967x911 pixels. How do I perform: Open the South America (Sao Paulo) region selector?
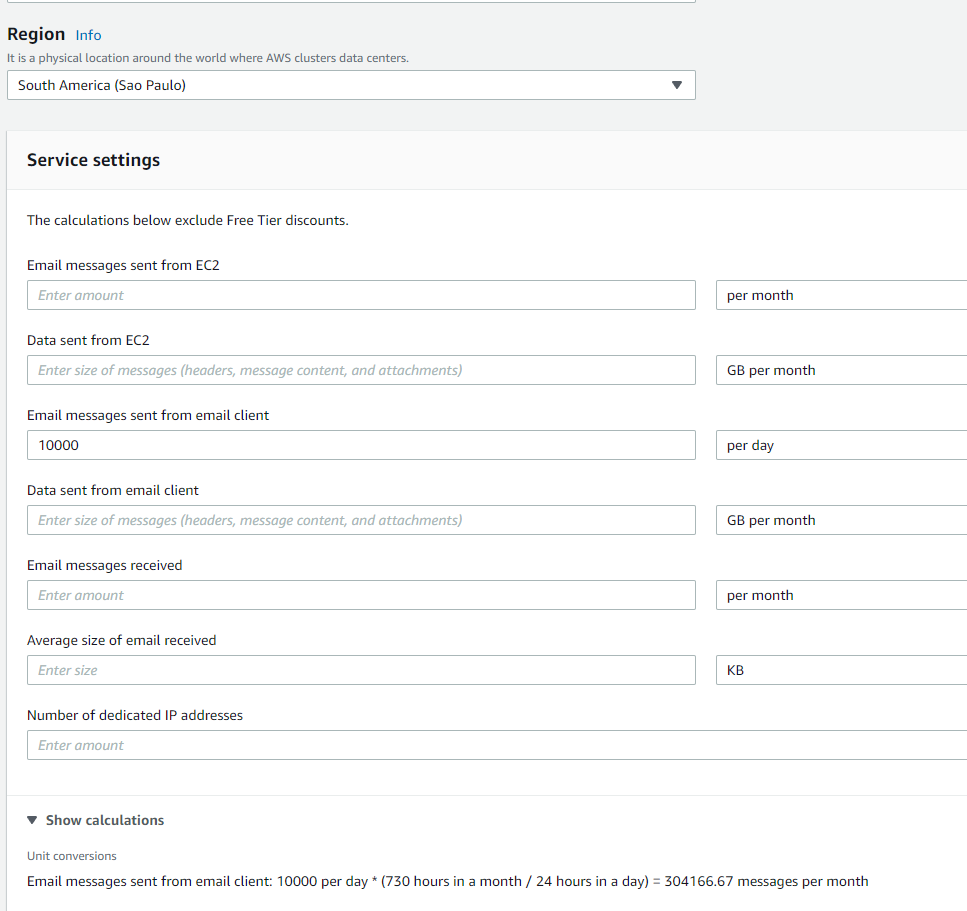(350, 85)
